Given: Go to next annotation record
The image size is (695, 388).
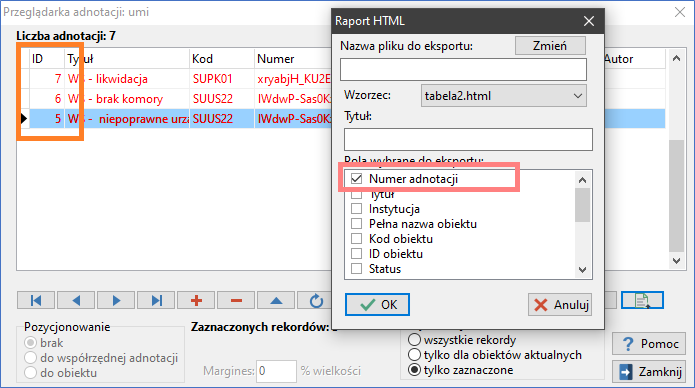Looking at the screenshot, I should point(116,300).
